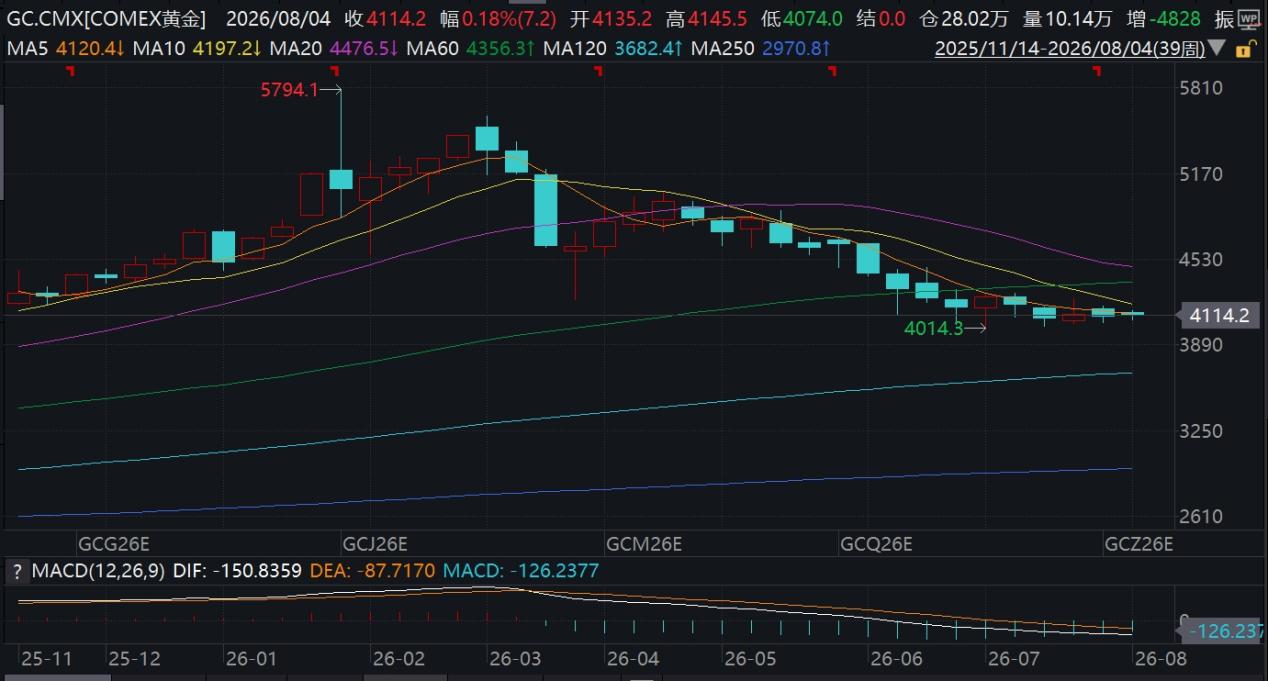
Task: Click the current price tag 4114.2 on axis
Action: click(x=1220, y=316)
